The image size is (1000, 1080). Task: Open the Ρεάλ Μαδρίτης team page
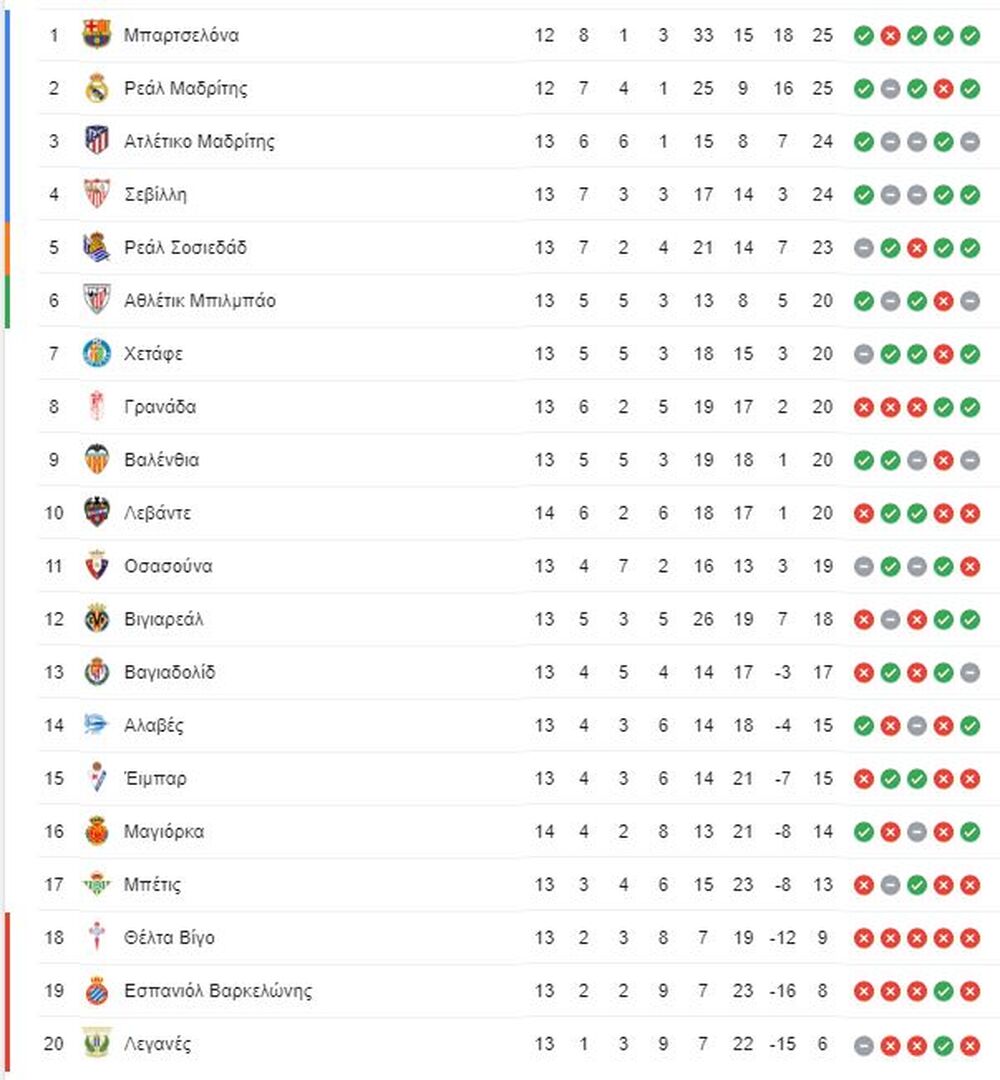coord(185,88)
